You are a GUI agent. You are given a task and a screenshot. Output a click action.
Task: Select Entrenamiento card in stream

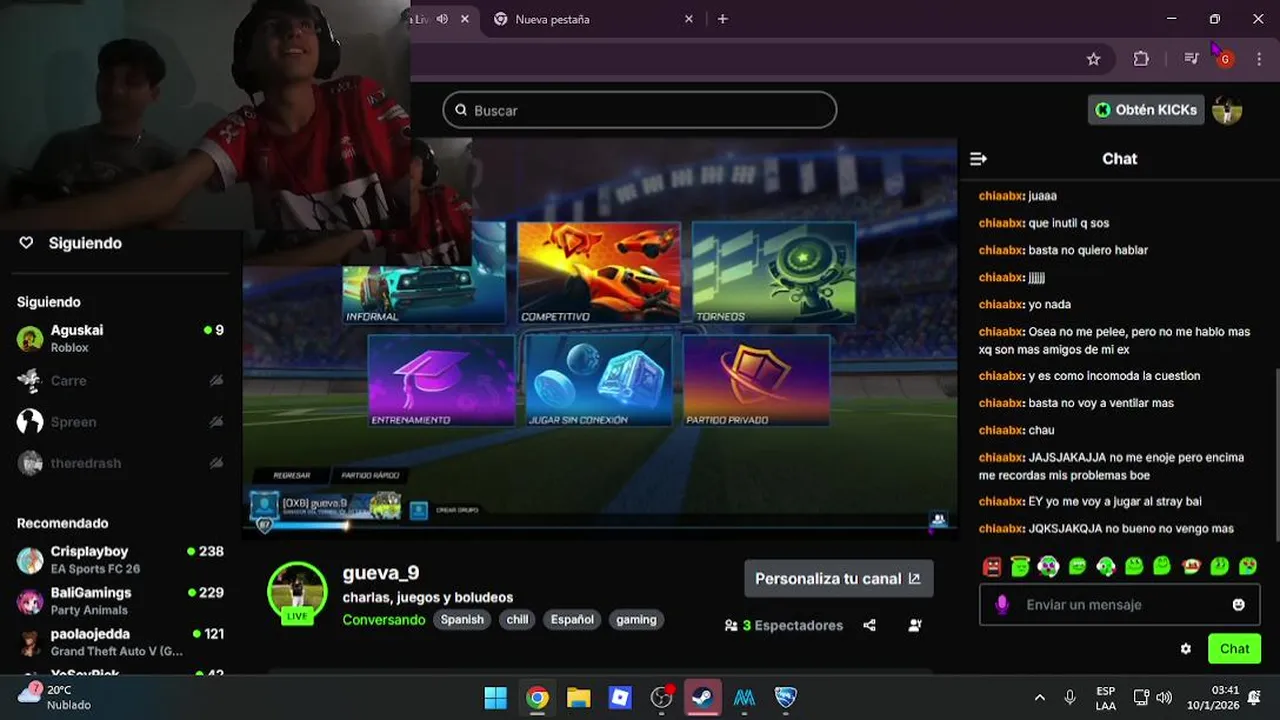pyautogui.click(x=441, y=381)
